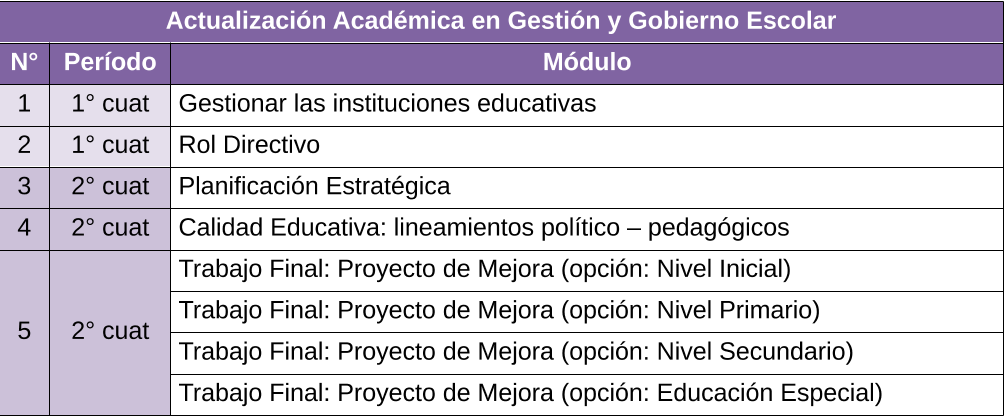This screenshot has height=417, width=1007.
Task: Select Trabajo Final option Nivel Inicial
Action: [587, 271]
